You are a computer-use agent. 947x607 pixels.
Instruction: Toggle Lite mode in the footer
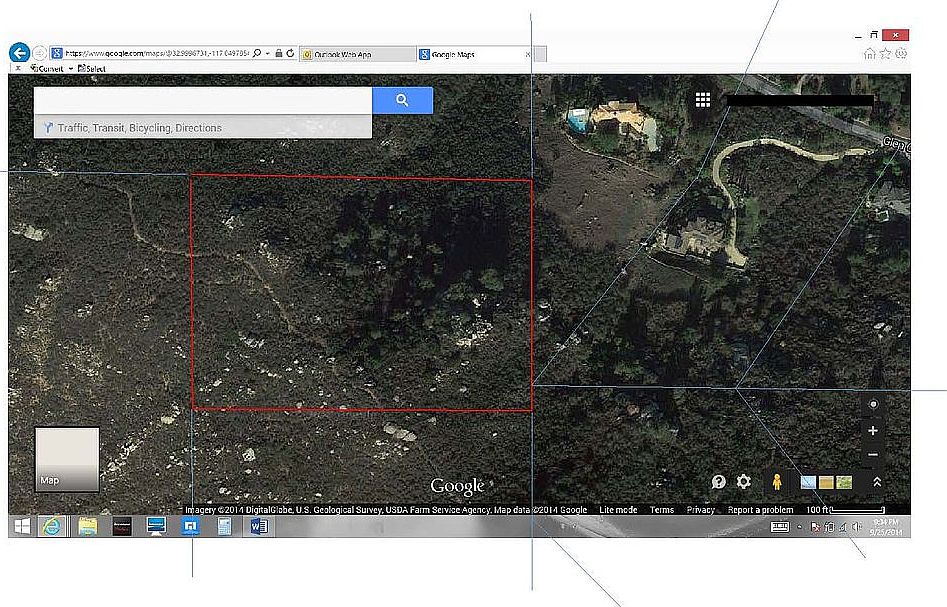pos(618,510)
